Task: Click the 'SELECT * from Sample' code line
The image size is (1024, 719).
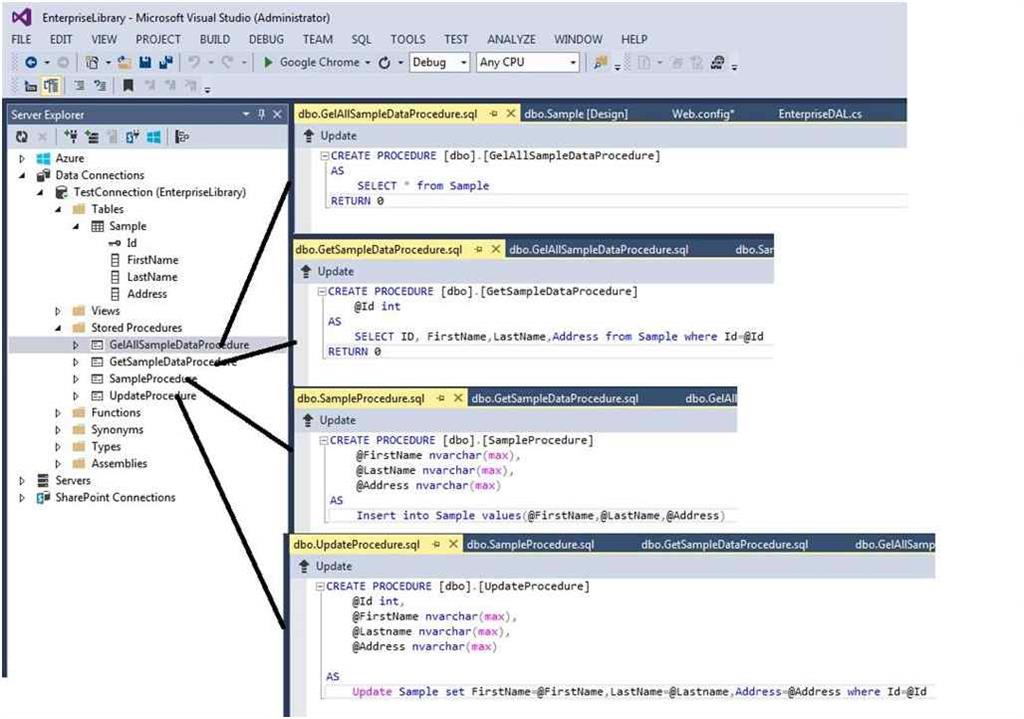Action: tap(423, 185)
